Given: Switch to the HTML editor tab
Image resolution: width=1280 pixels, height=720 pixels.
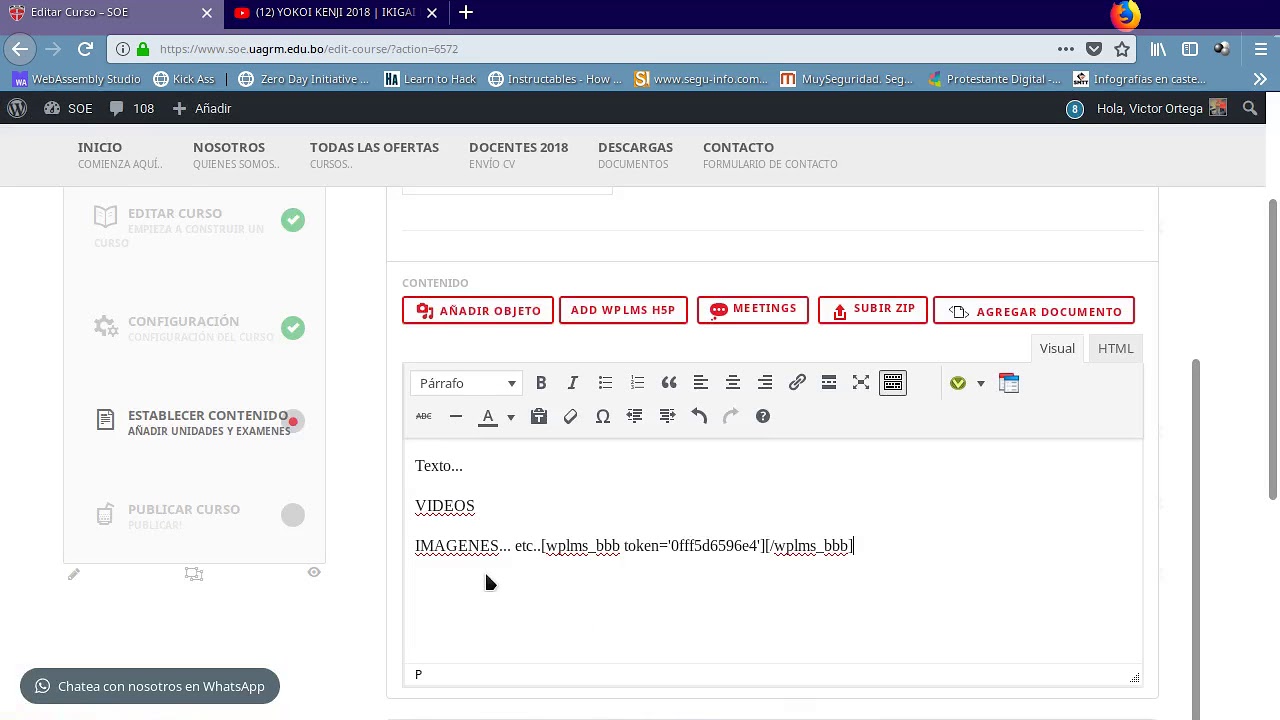Looking at the screenshot, I should 1116,348.
